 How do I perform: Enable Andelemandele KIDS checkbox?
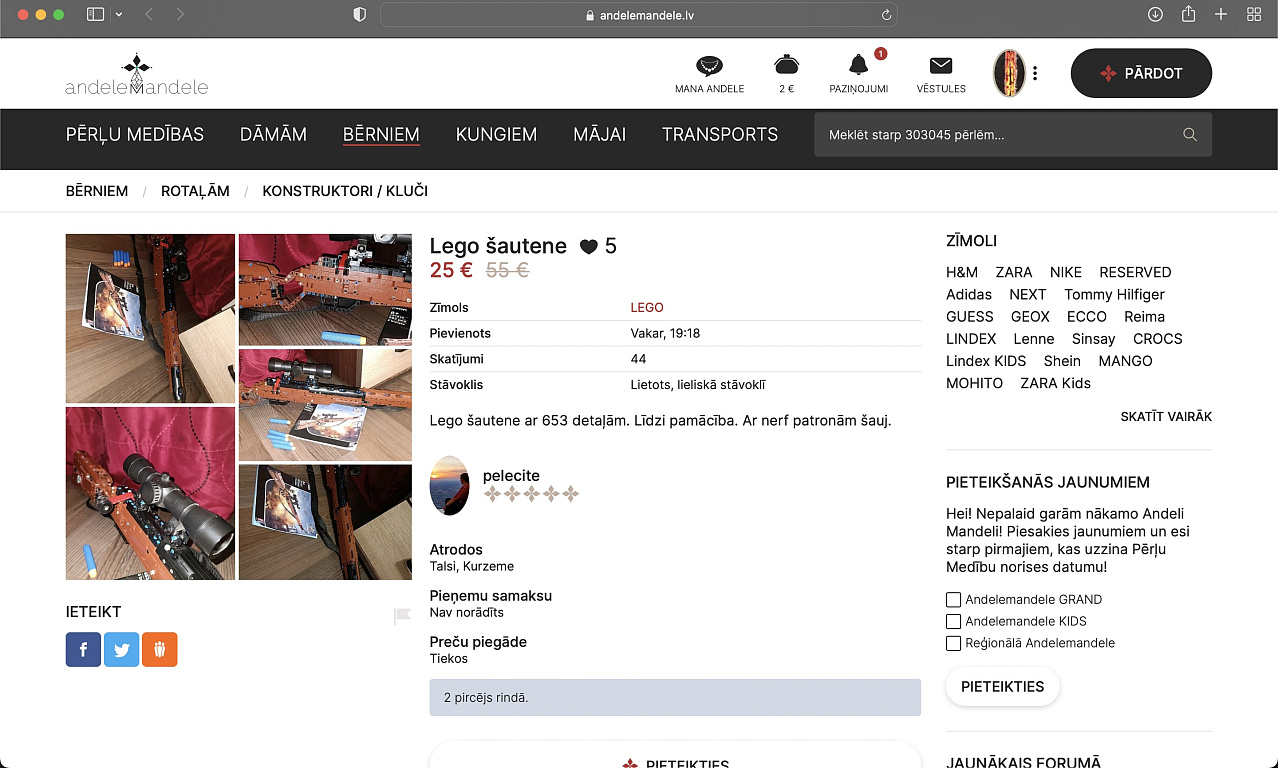(x=953, y=622)
